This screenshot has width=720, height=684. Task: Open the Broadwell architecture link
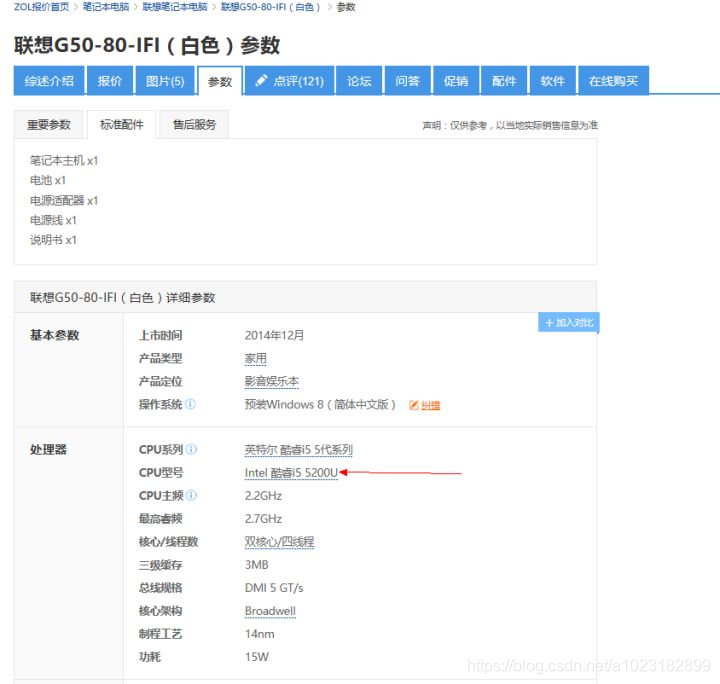[x=270, y=611]
